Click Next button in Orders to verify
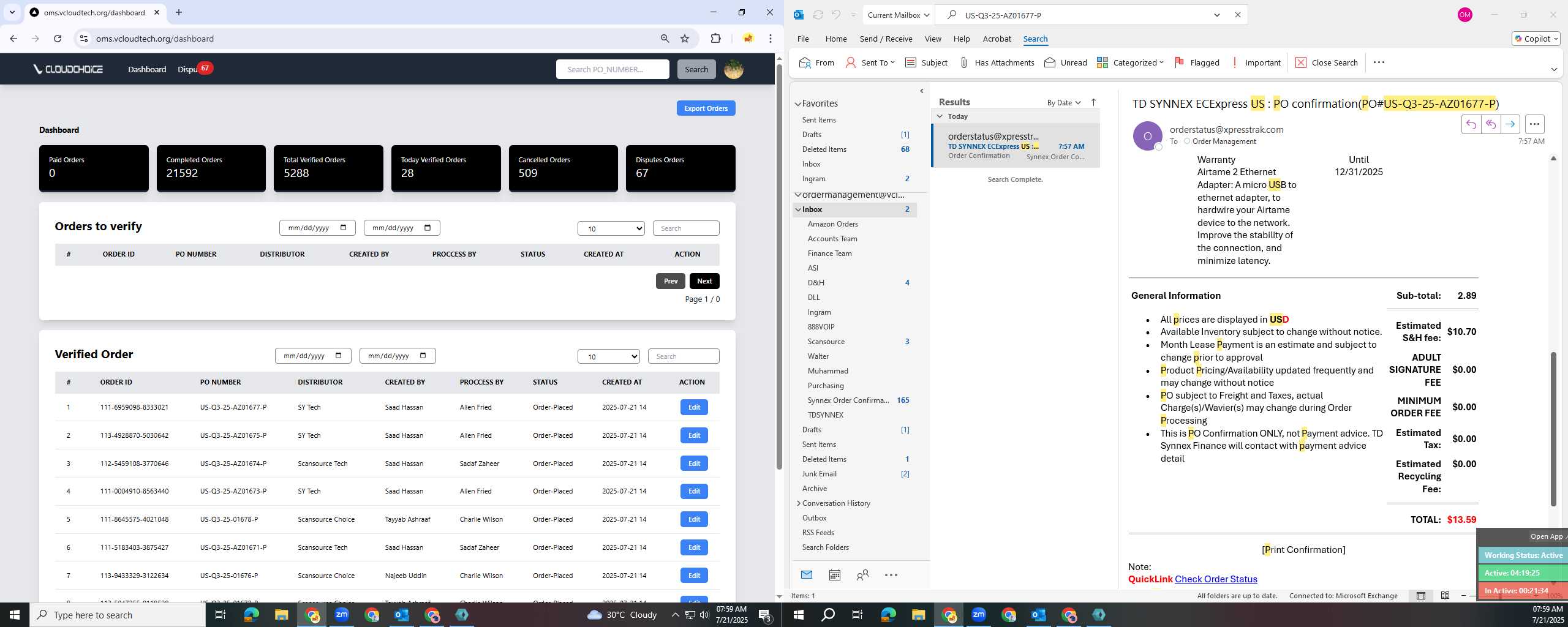Viewport: 1568px width, 627px height. tap(704, 281)
